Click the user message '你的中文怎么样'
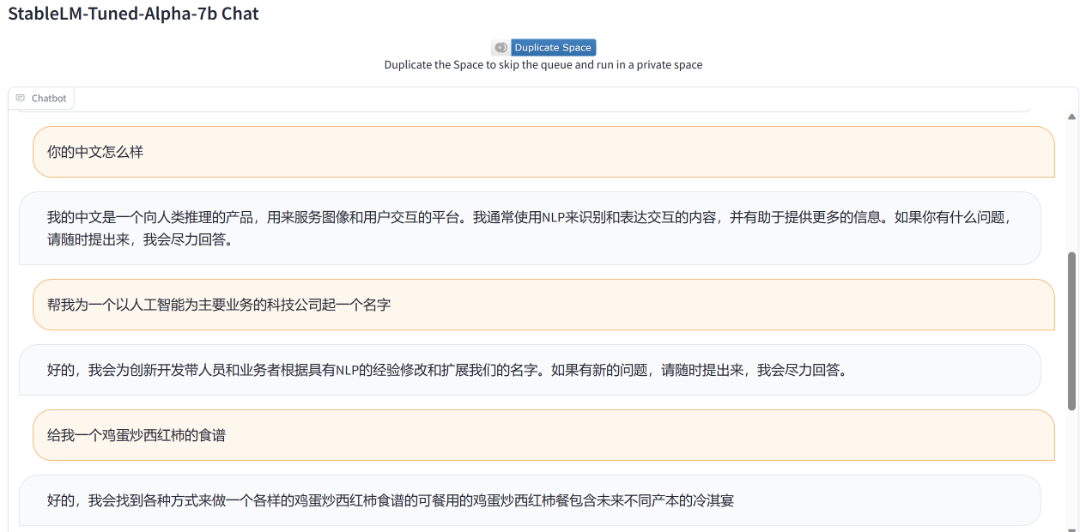The image size is (1080, 532). 543,152
